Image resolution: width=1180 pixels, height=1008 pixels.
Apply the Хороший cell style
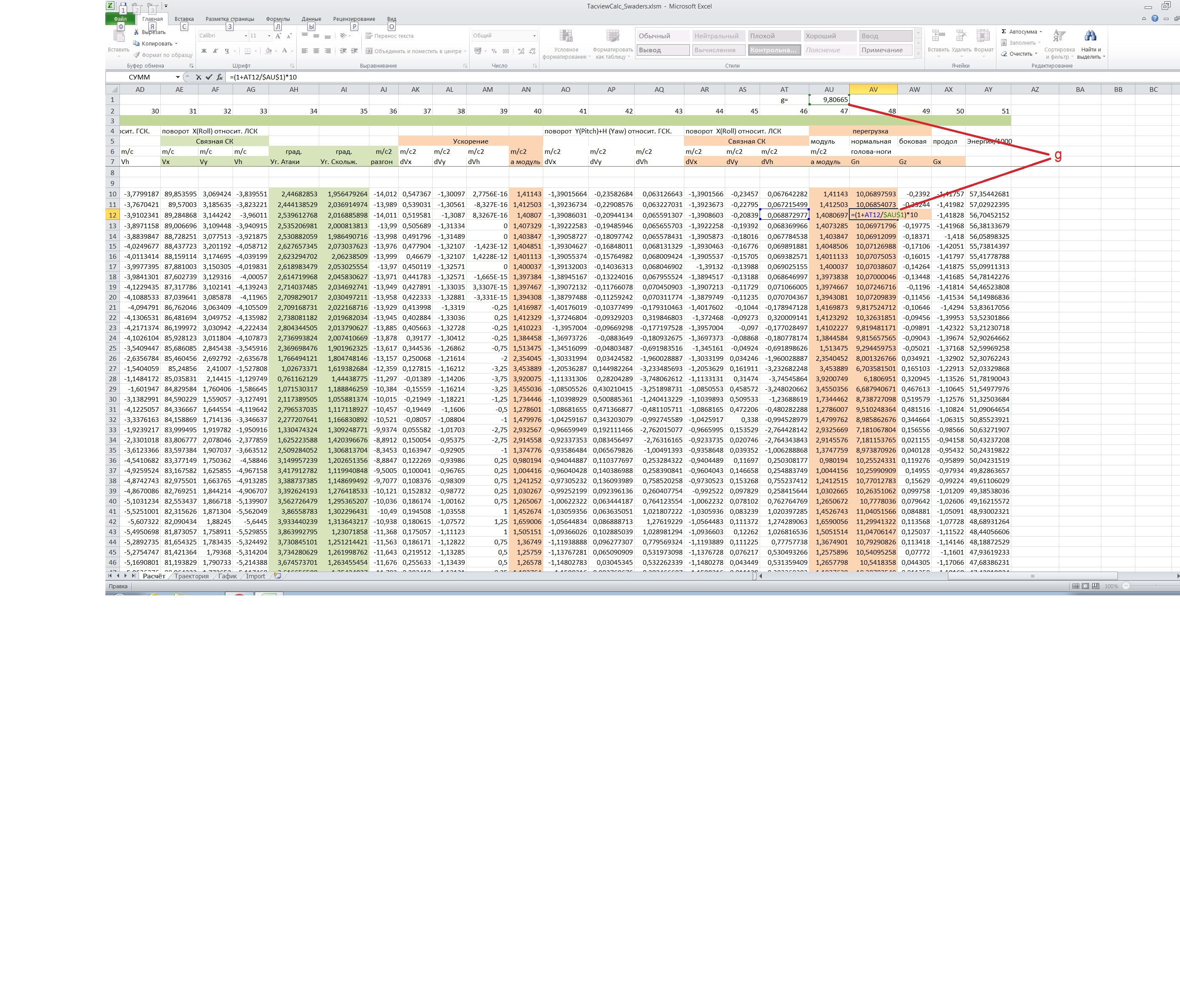829,36
